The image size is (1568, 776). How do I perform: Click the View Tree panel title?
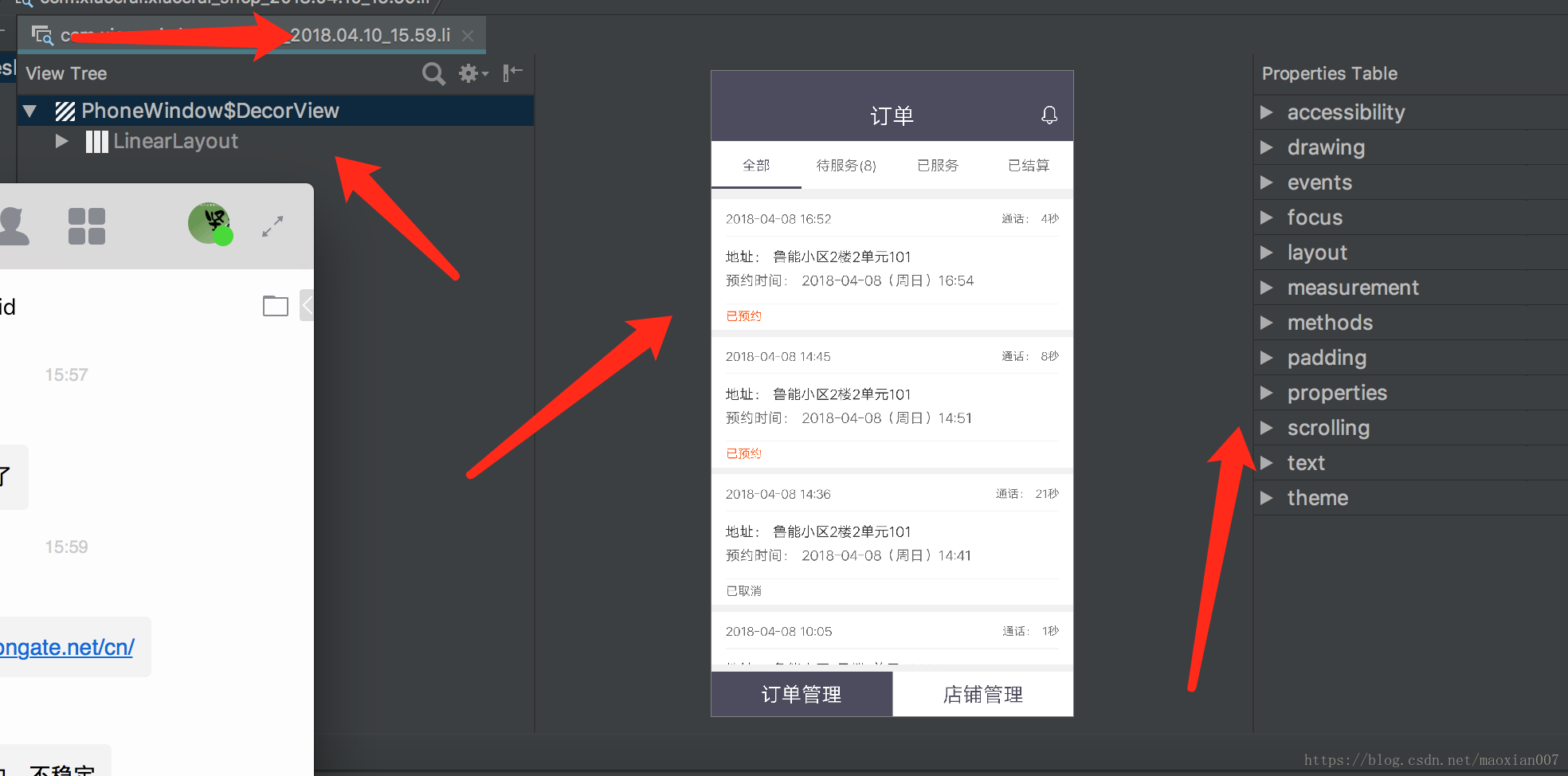pos(66,73)
